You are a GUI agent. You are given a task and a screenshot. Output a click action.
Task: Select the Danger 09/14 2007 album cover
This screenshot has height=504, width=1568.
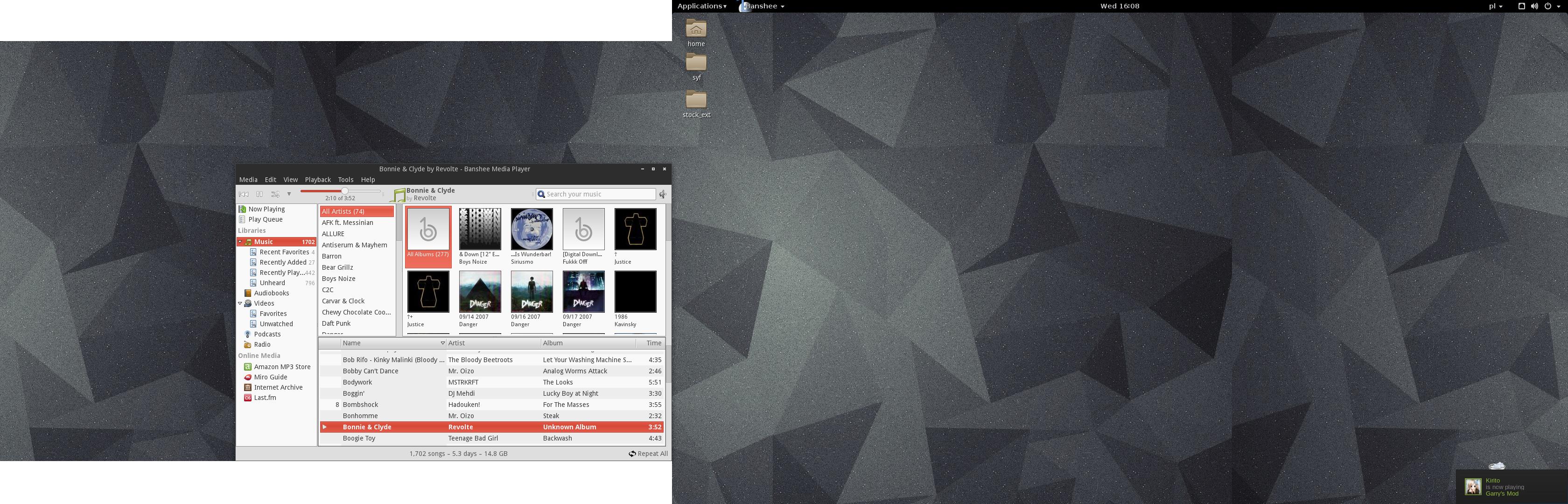480,292
